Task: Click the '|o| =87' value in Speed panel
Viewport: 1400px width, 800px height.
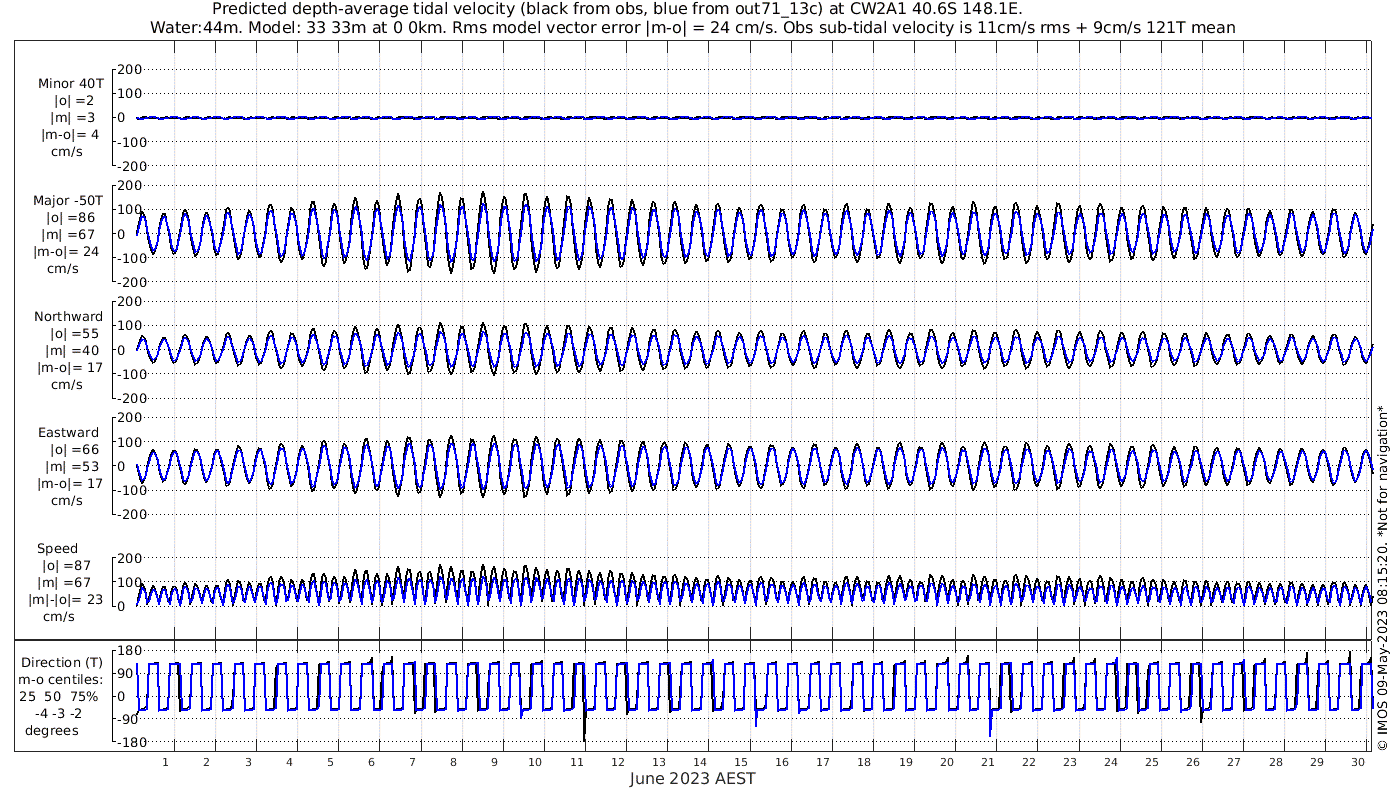Action: pyautogui.click(x=67, y=566)
